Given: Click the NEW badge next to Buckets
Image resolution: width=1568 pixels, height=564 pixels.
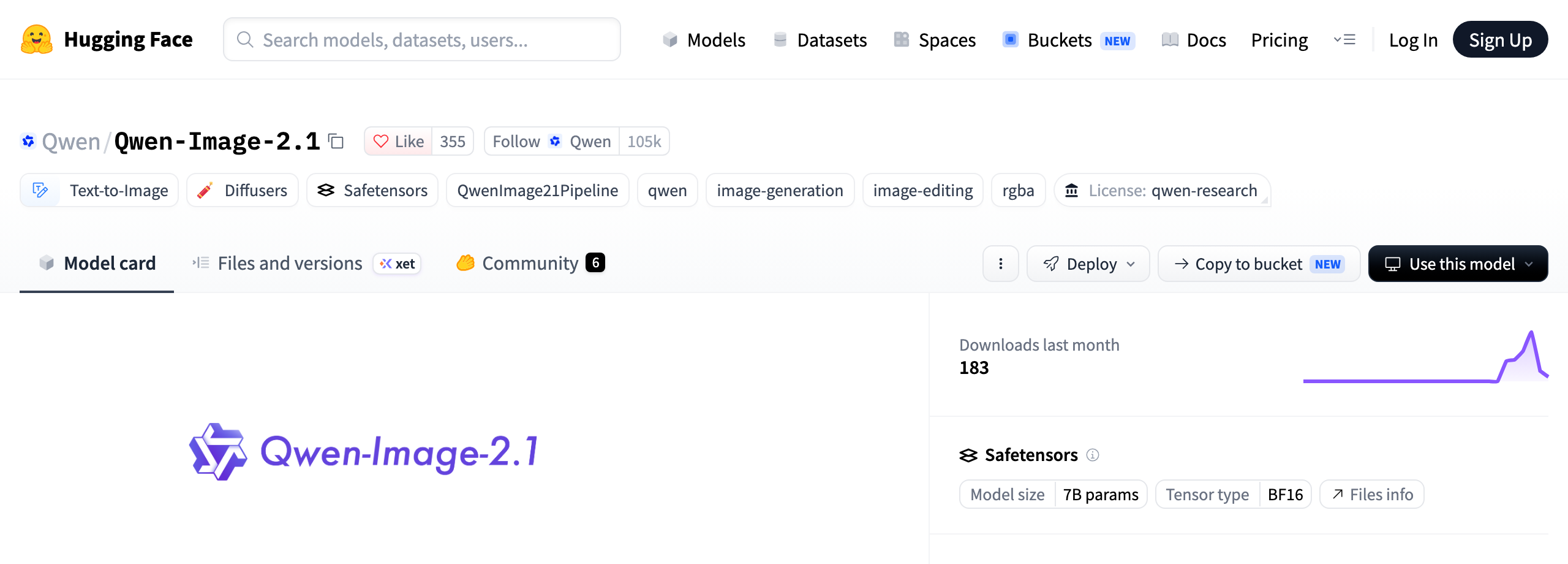Looking at the screenshot, I should pos(1118,40).
